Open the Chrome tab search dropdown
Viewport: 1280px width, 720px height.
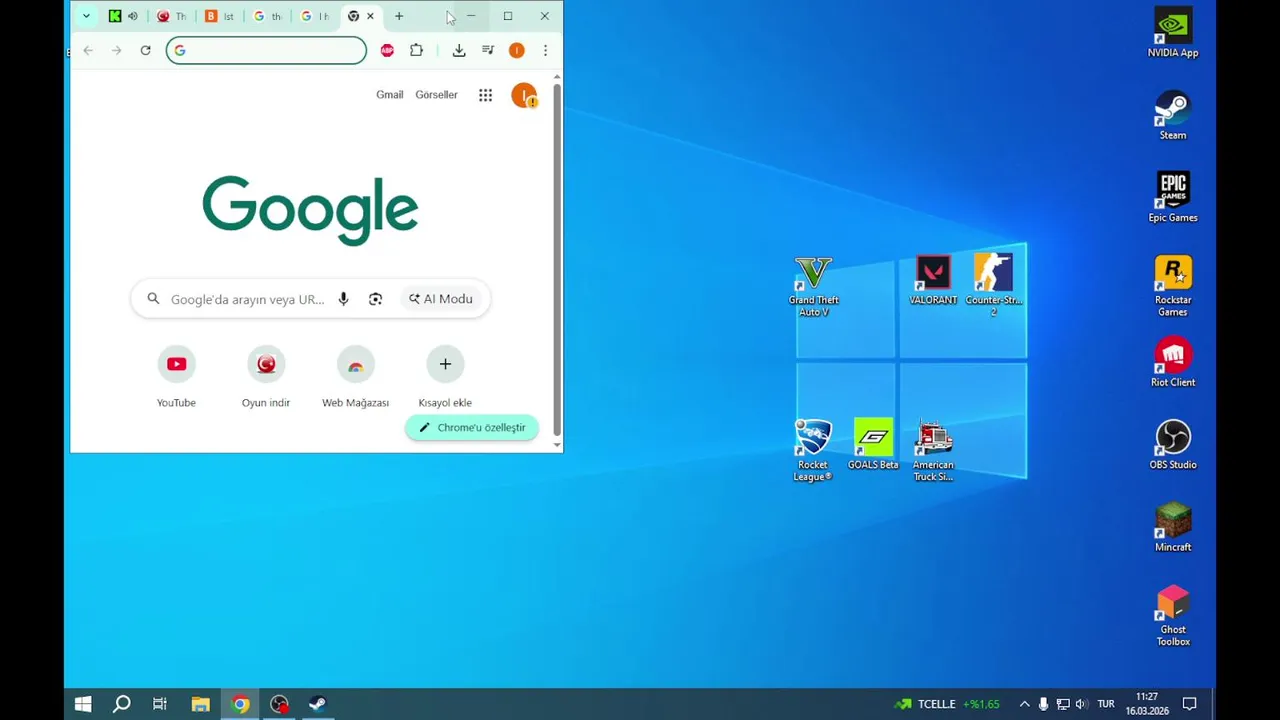(86, 16)
